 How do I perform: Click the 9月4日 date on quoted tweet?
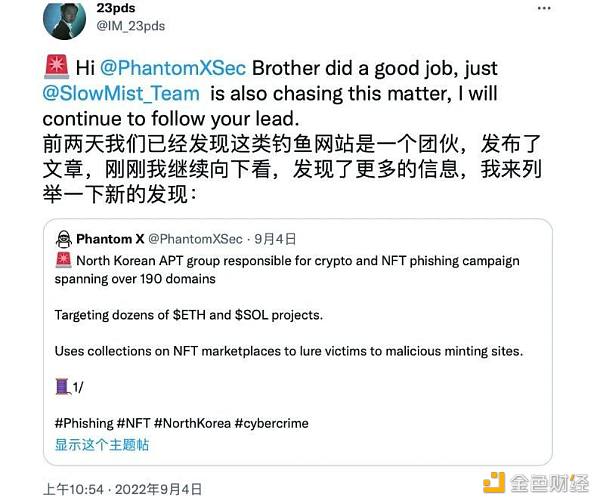275,239
